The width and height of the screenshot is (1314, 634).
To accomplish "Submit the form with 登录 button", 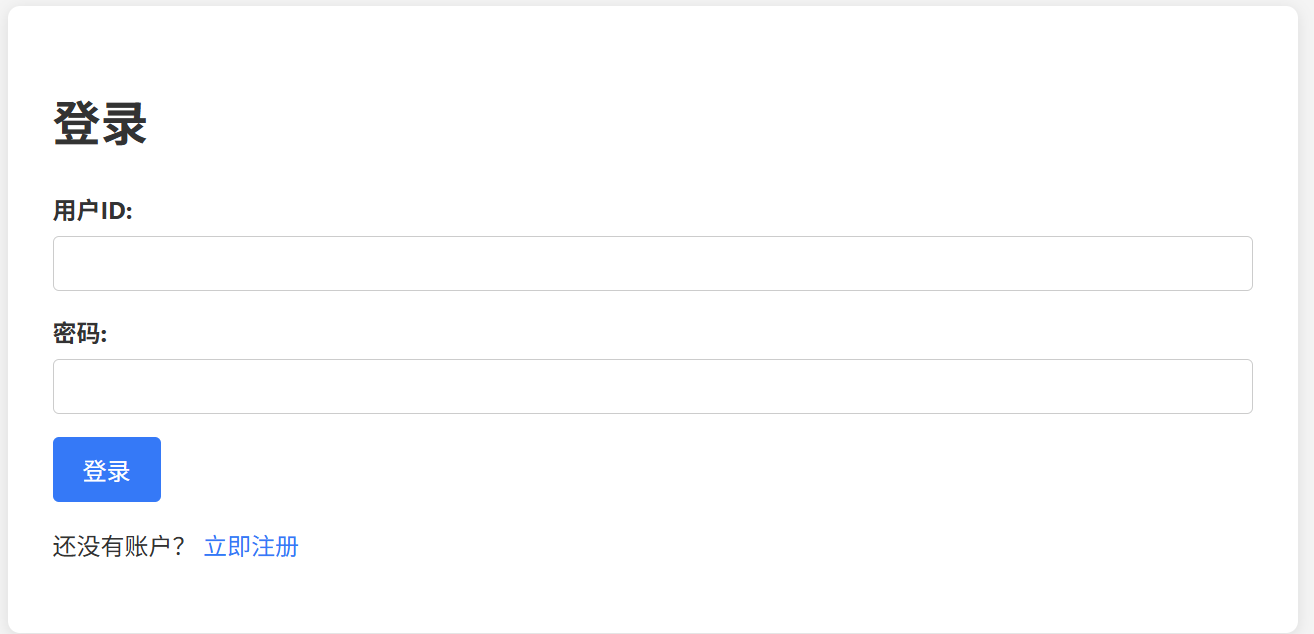I will [107, 470].
